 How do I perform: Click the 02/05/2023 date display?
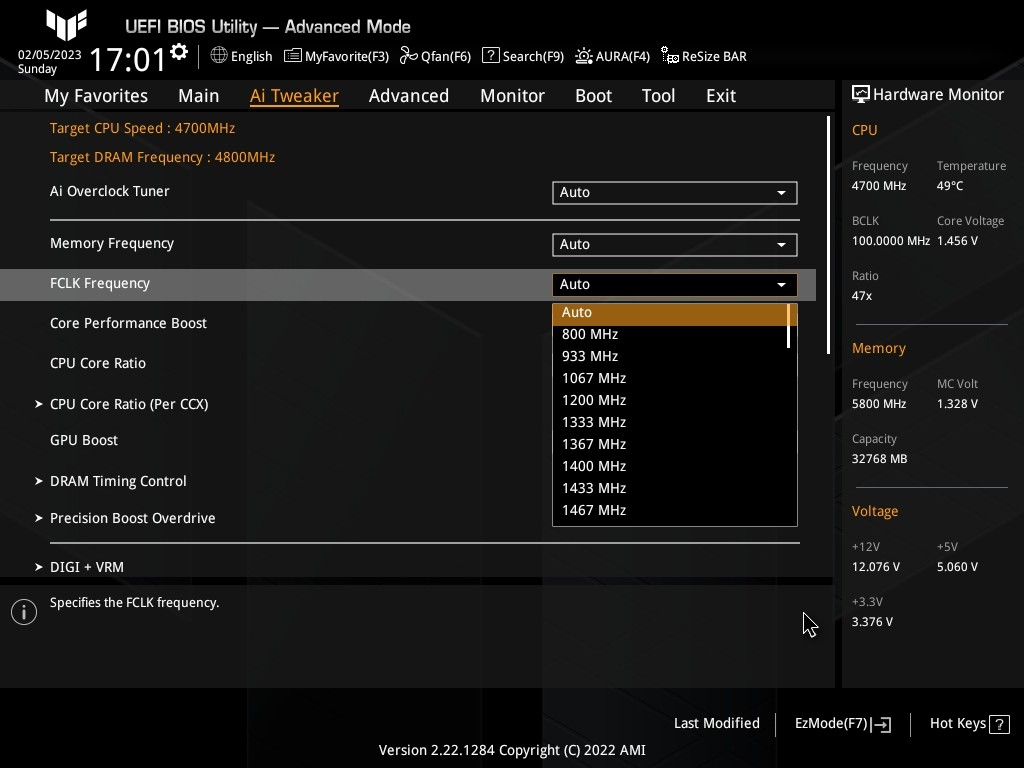50,55
